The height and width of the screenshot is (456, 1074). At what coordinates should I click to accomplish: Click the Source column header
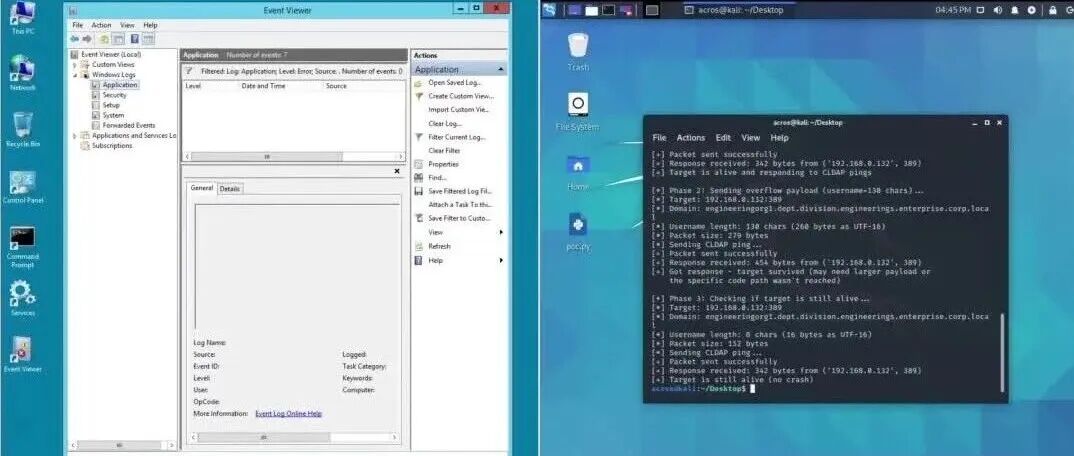(x=364, y=86)
